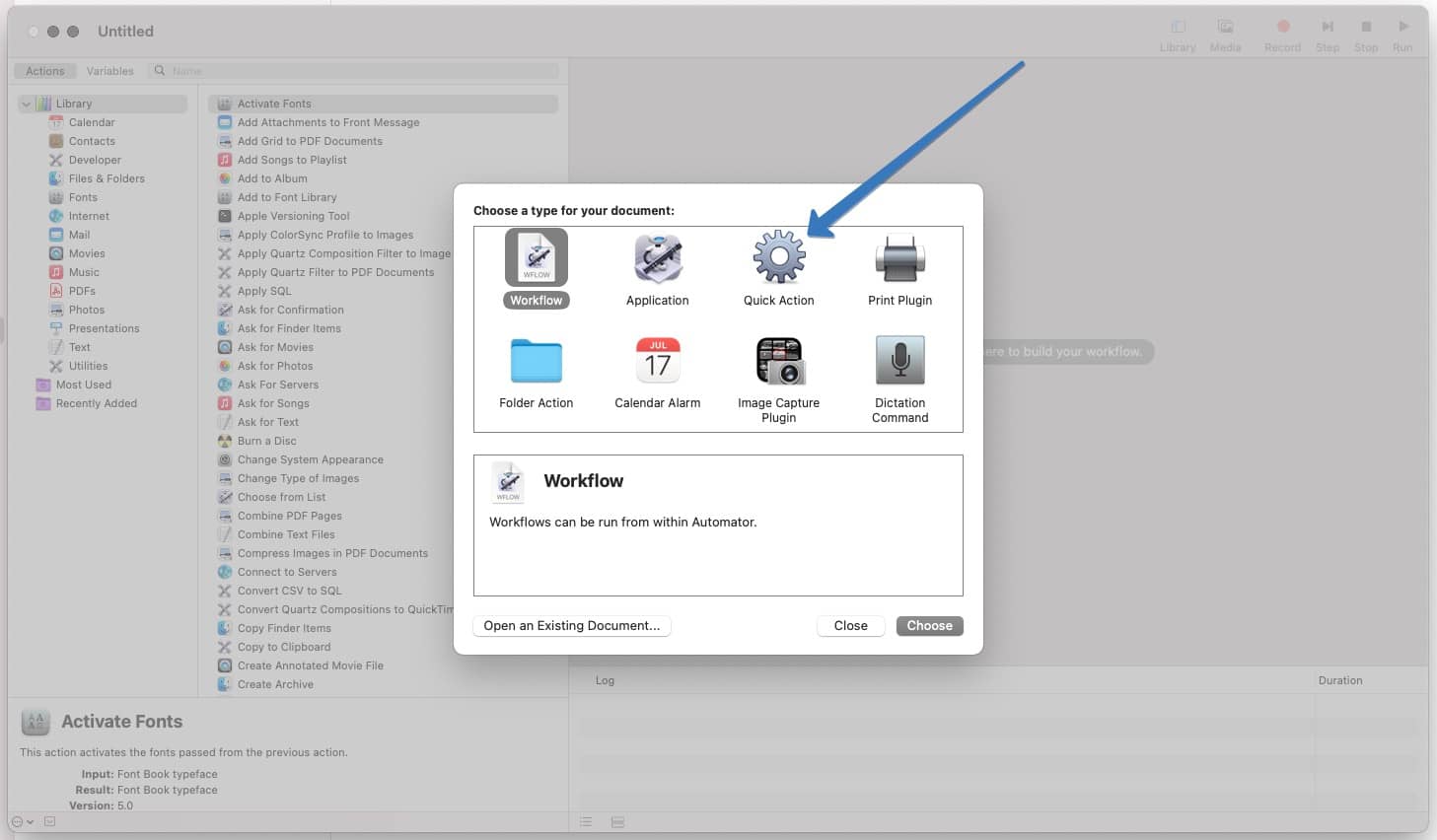
Task: Switch to the Actions tab
Action: [x=45, y=71]
